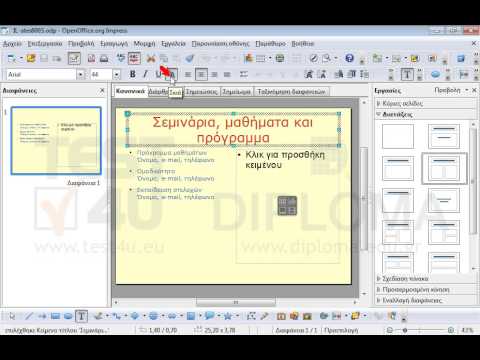
Task: Click the Export as PDF icon
Action: [91, 59]
